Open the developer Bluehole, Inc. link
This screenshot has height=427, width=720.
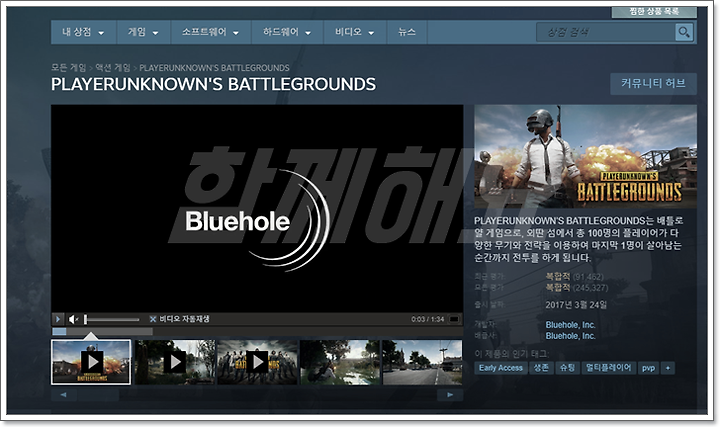tap(570, 325)
